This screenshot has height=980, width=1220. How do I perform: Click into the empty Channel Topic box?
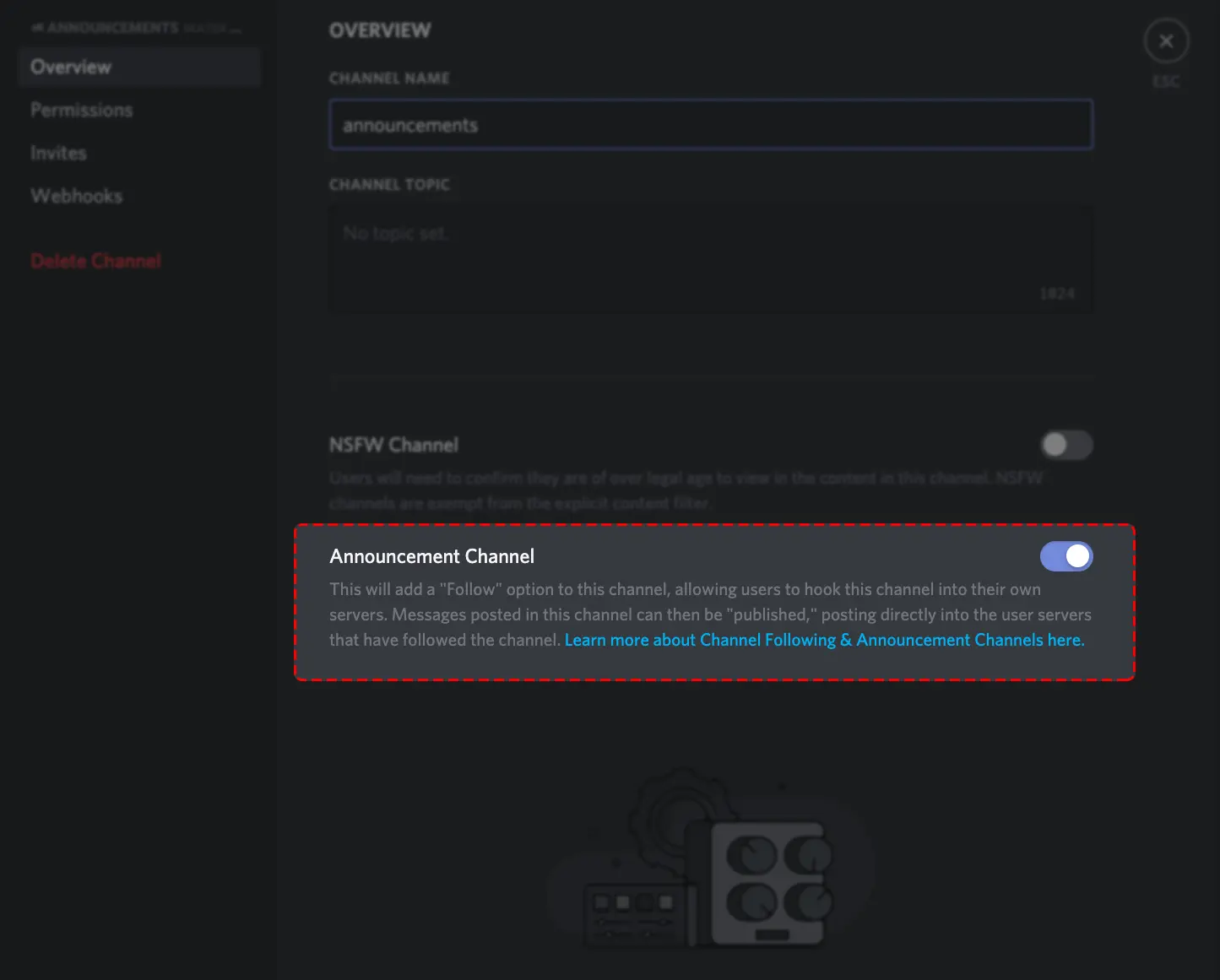[x=711, y=259]
